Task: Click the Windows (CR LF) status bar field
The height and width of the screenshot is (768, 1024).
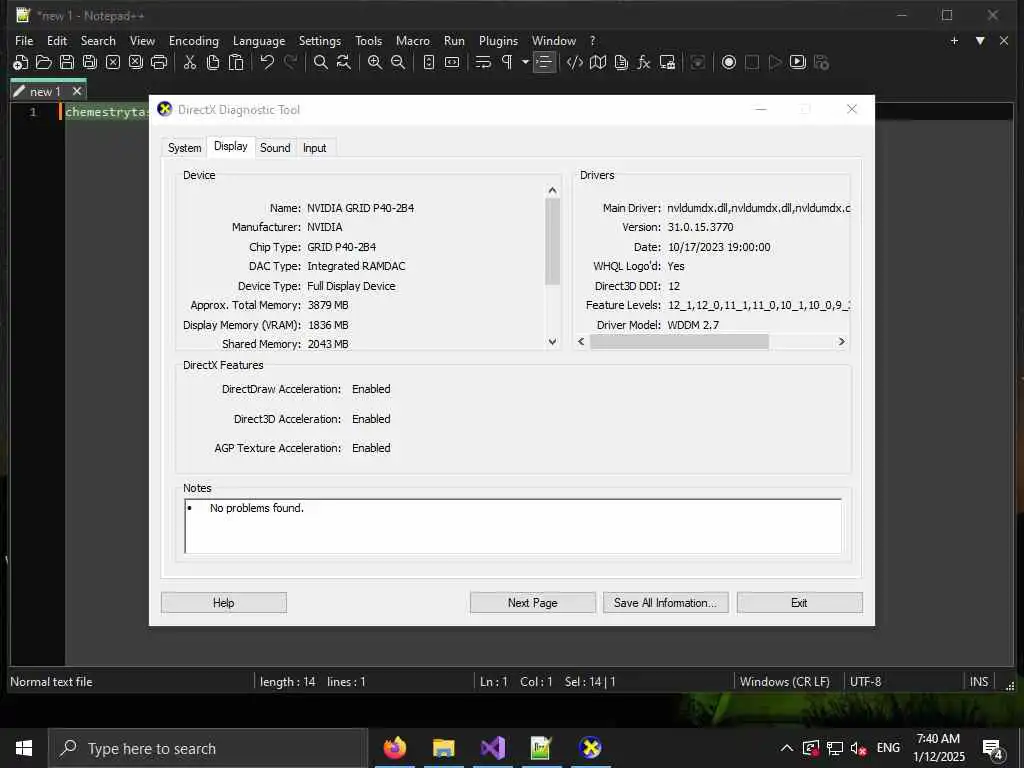Action: (x=785, y=682)
